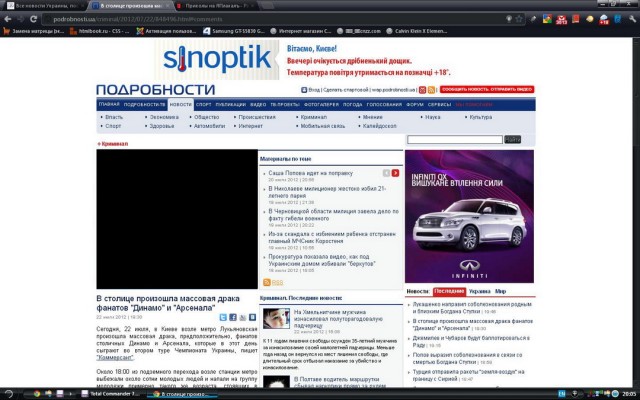Open thumbnail of Хмельнитчина news item
Viewport: 640px width, 400px height.
coord(276,318)
